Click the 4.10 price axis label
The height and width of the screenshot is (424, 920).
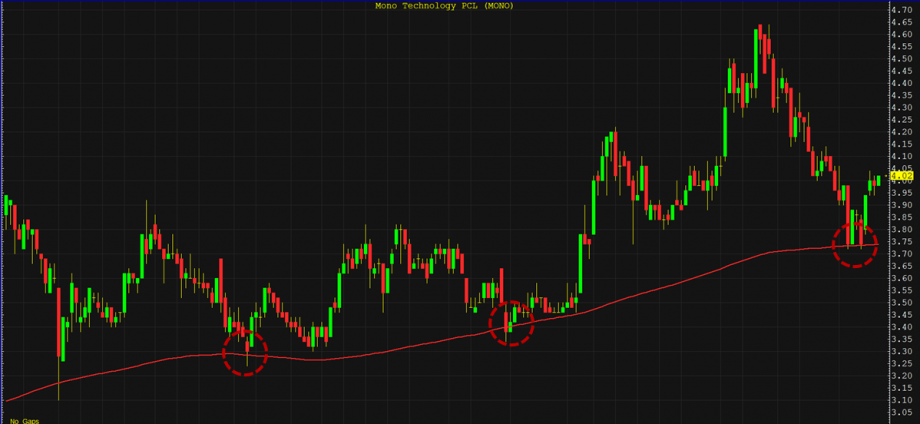[x=902, y=157]
